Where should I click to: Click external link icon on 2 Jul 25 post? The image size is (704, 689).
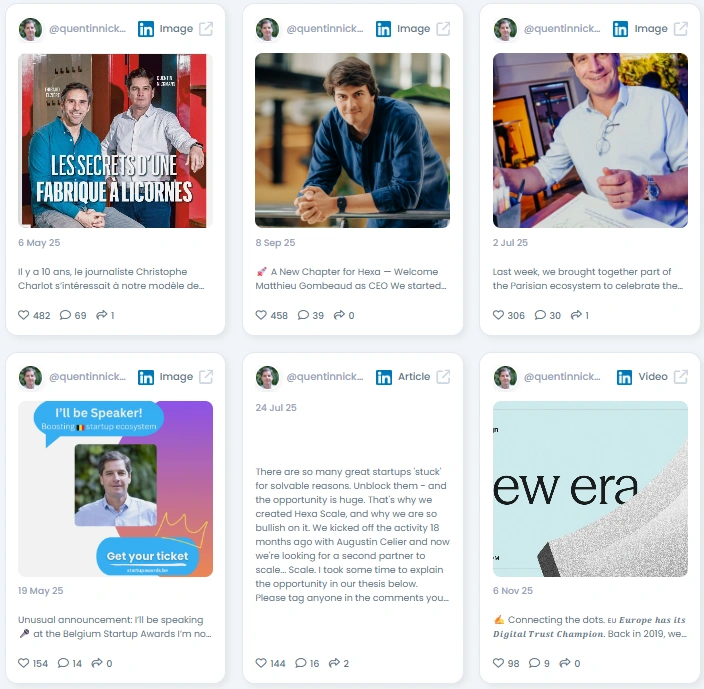tap(681, 29)
